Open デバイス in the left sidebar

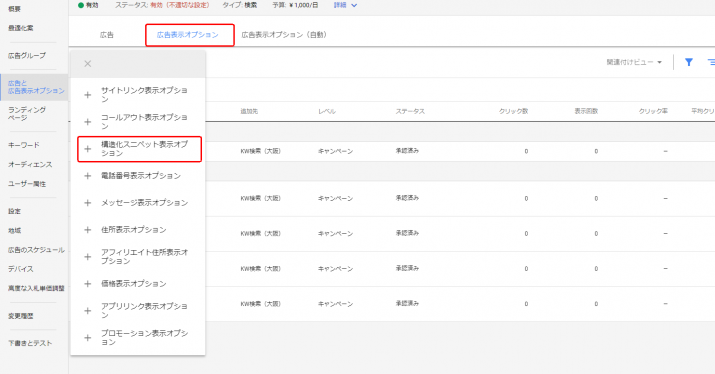point(21,269)
